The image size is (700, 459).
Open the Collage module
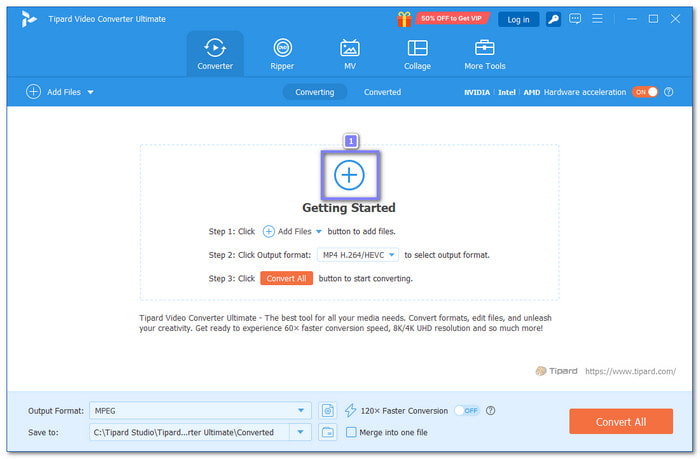coord(417,54)
